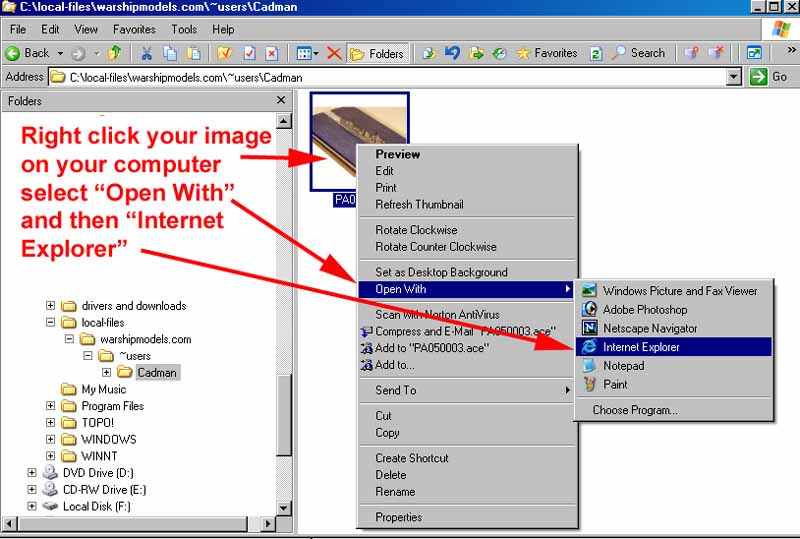Collapse the local-files tree node
The image size is (800, 539).
[51, 323]
